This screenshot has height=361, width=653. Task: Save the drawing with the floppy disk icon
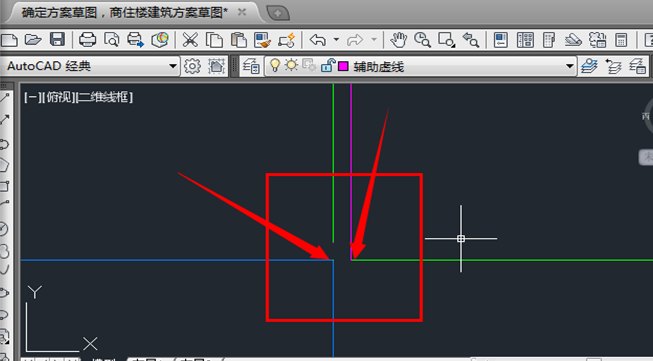pos(57,40)
